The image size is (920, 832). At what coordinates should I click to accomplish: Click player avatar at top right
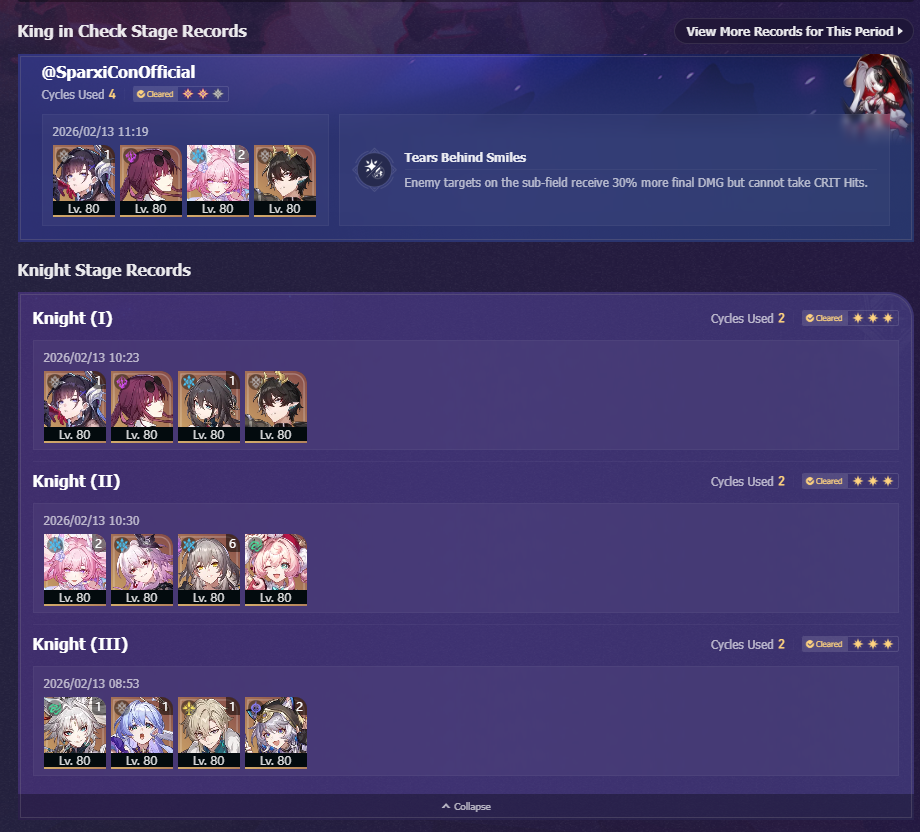(x=876, y=84)
